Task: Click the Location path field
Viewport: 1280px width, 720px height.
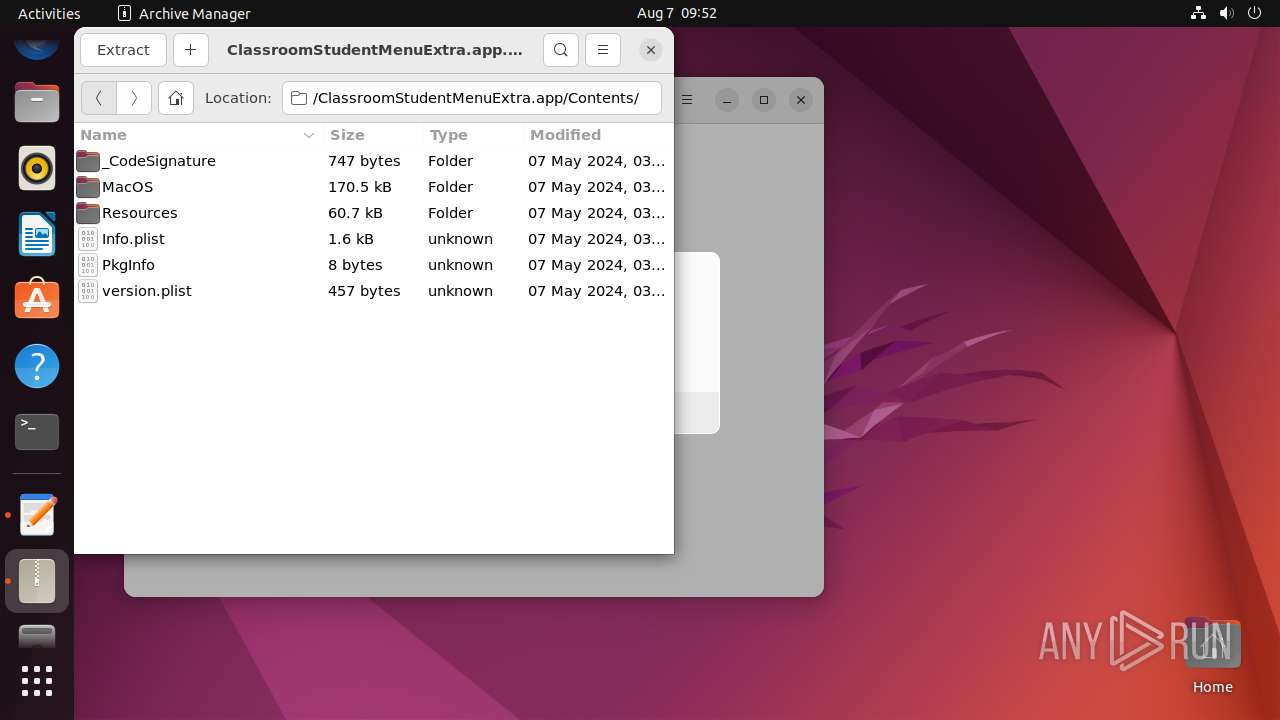Action: (472, 98)
